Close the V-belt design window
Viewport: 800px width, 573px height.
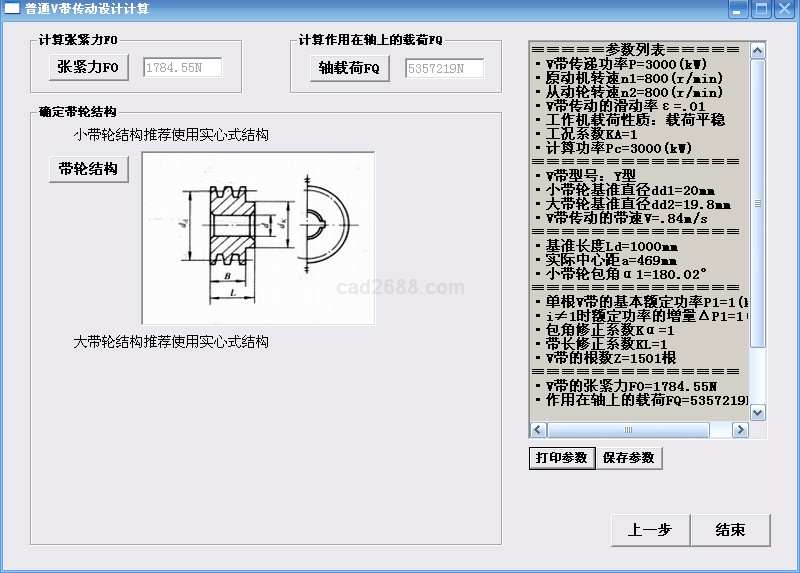(784, 10)
